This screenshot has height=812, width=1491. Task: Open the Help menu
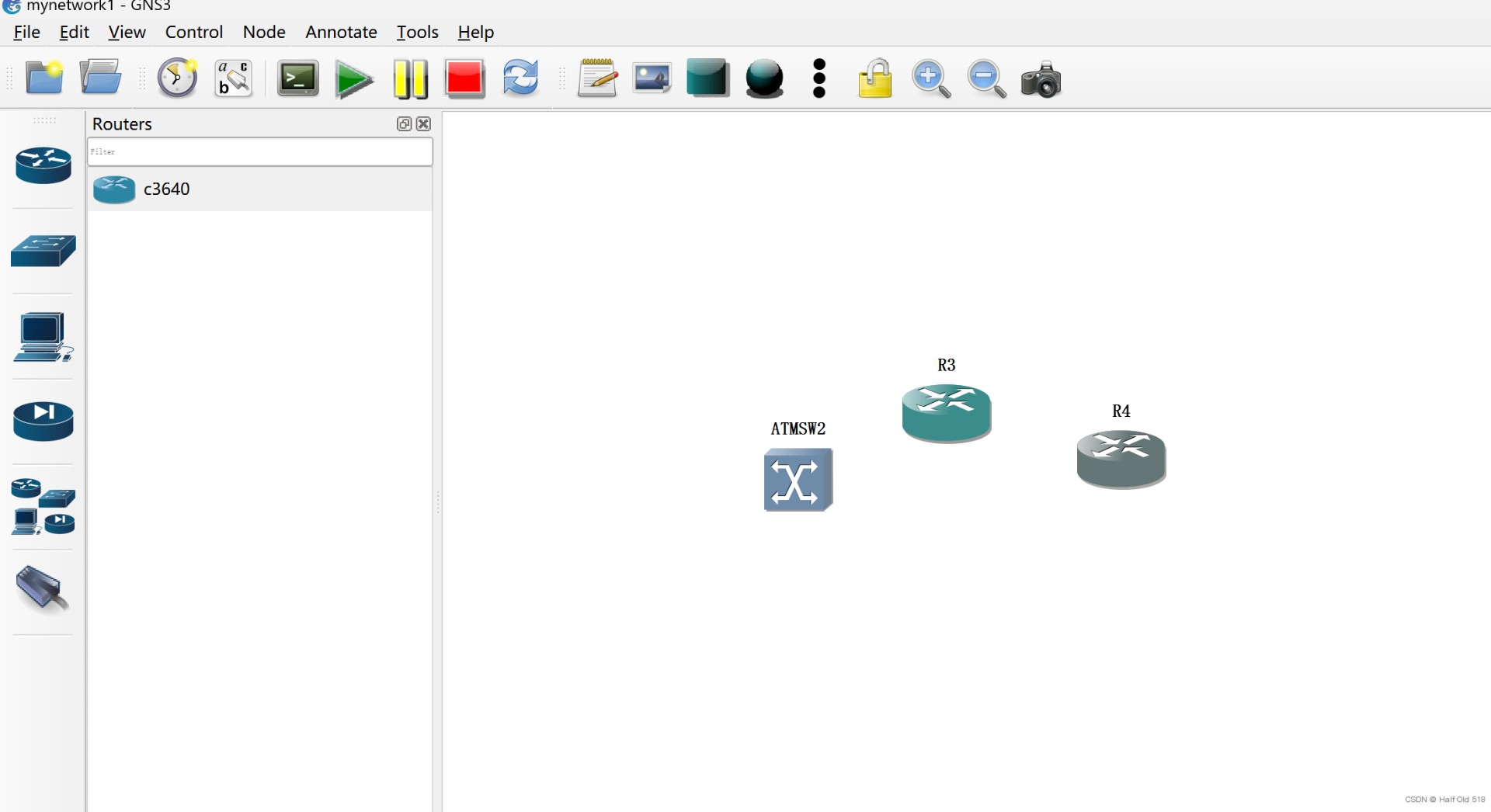point(476,32)
